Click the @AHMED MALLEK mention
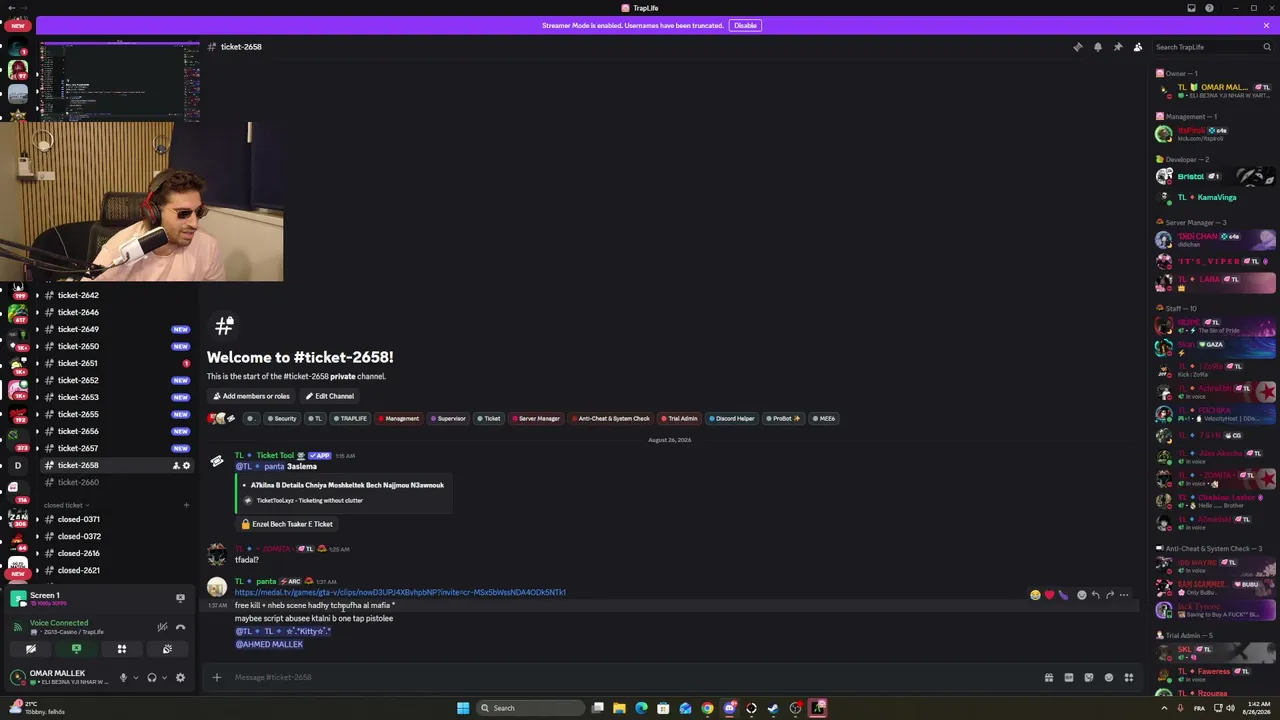The image size is (1280, 720). [269, 644]
